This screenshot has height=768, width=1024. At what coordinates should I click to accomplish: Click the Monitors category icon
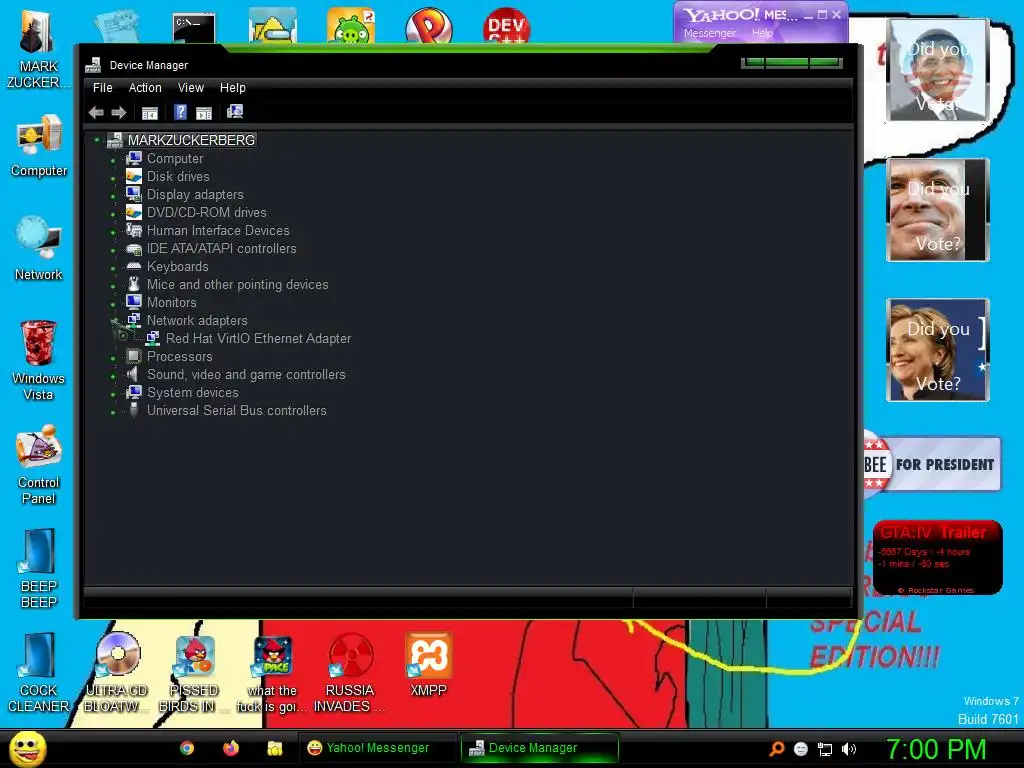[133, 302]
